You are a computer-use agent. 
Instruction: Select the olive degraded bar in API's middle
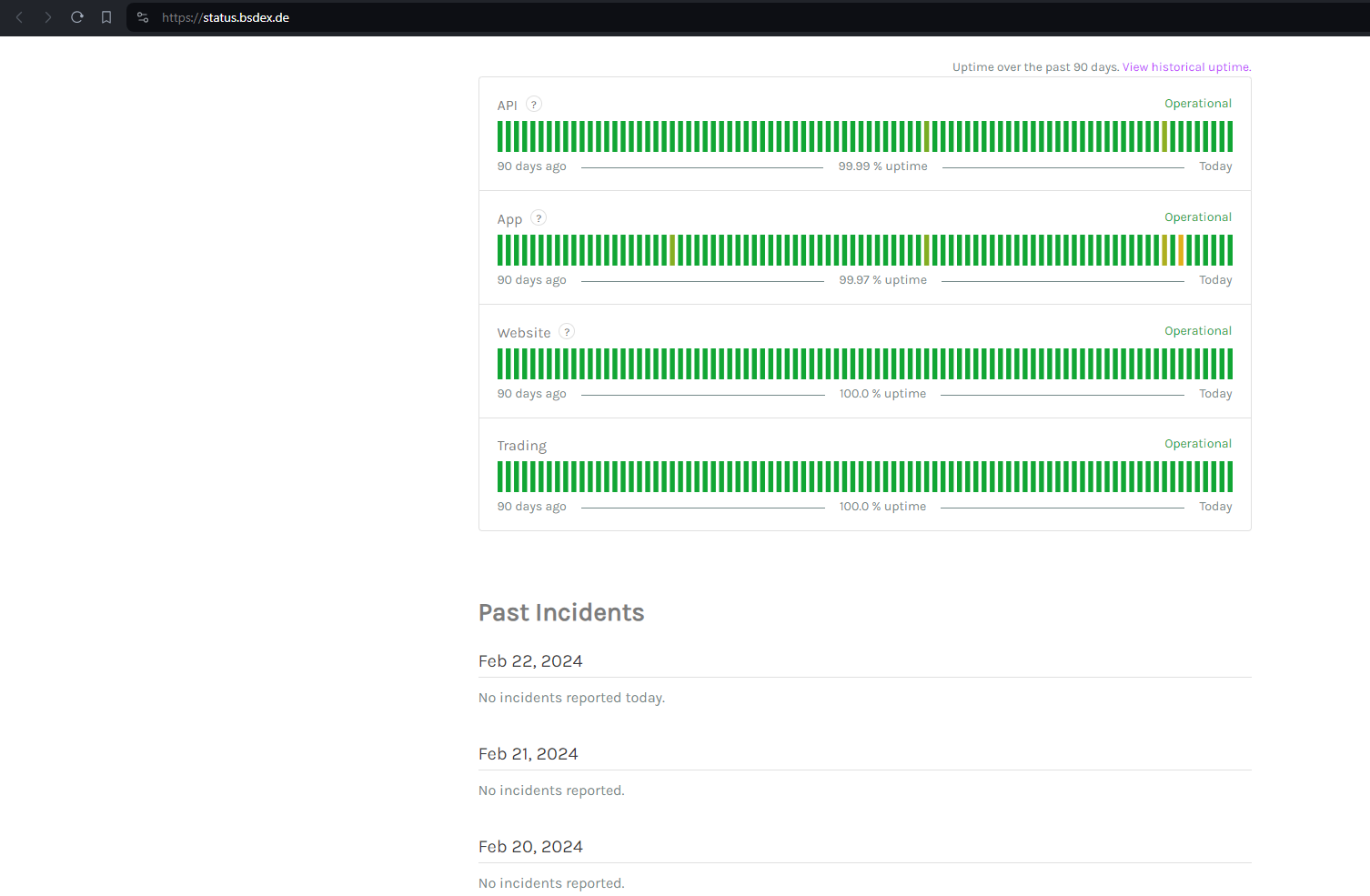click(x=926, y=136)
